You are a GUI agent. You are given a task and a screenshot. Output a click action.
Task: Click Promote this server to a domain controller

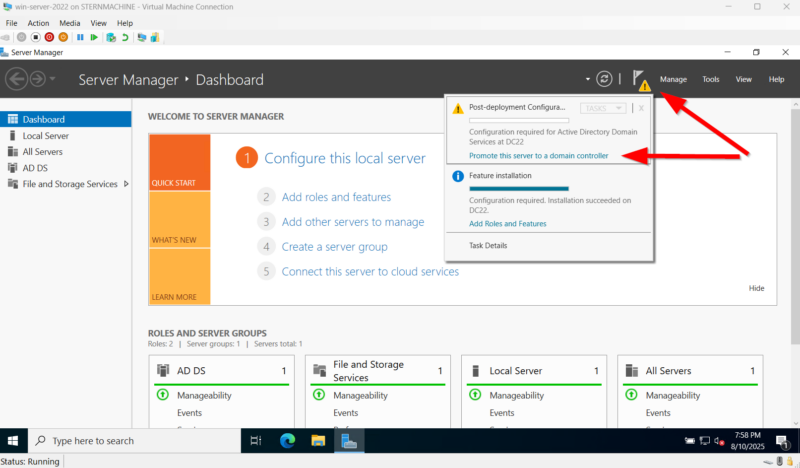click(x=538, y=156)
